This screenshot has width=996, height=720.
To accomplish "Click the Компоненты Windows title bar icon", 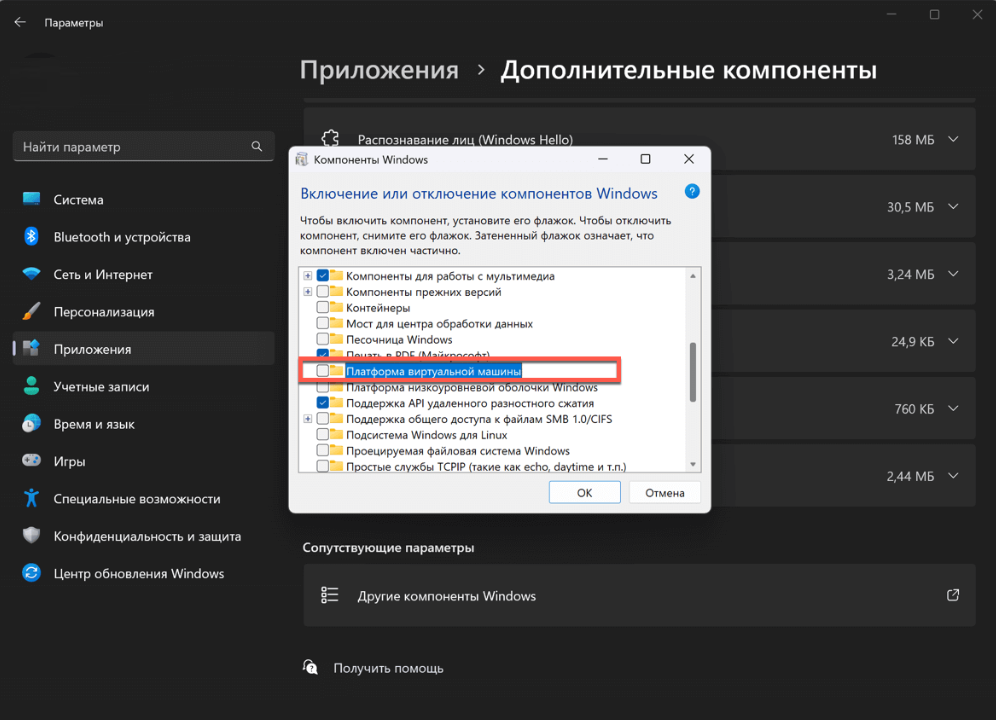I will [302, 160].
